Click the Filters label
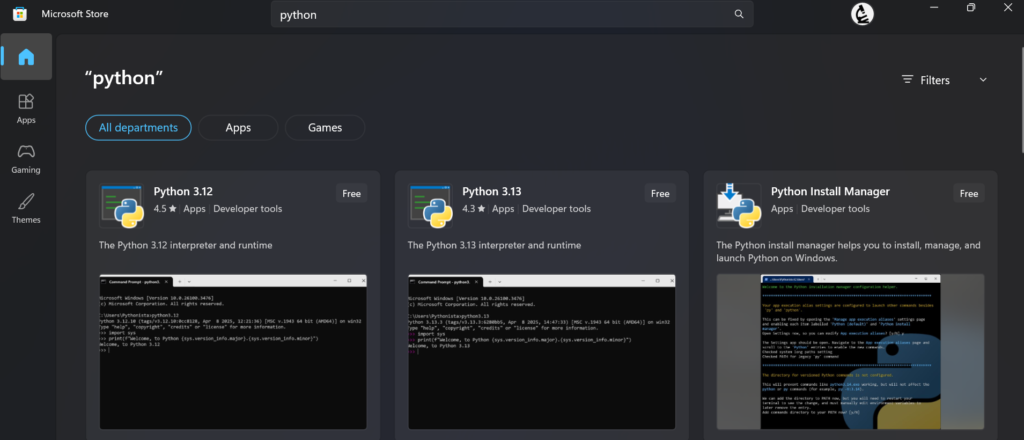This screenshot has width=1024, height=440. point(935,80)
